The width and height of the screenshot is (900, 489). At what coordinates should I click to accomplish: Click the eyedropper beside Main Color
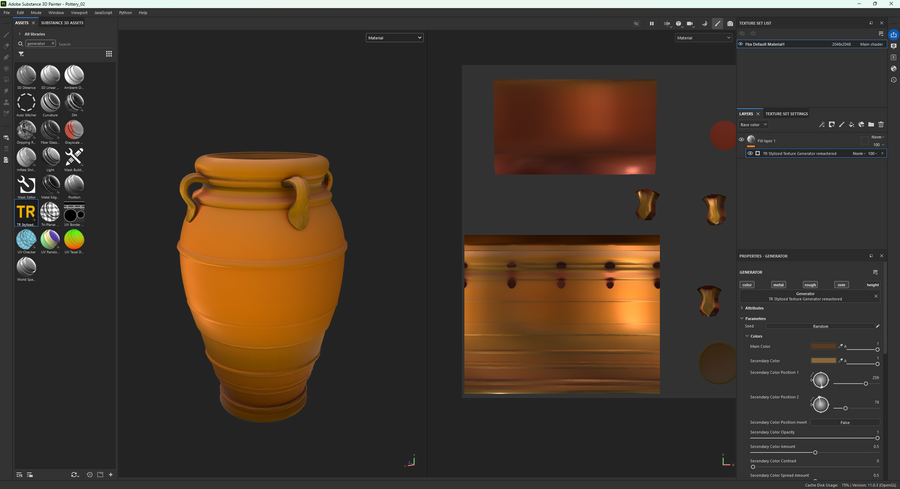(841, 346)
